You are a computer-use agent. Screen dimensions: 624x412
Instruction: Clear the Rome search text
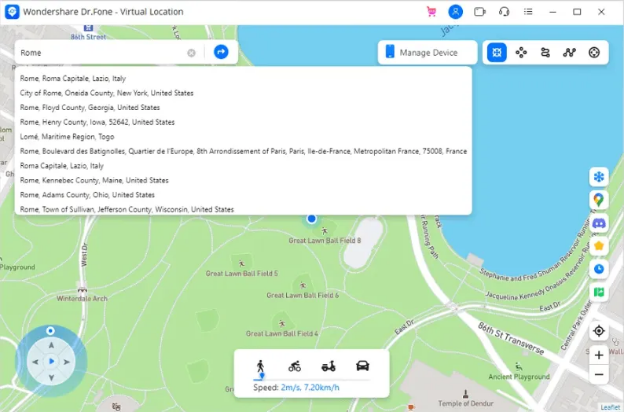click(x=191, y=52)
